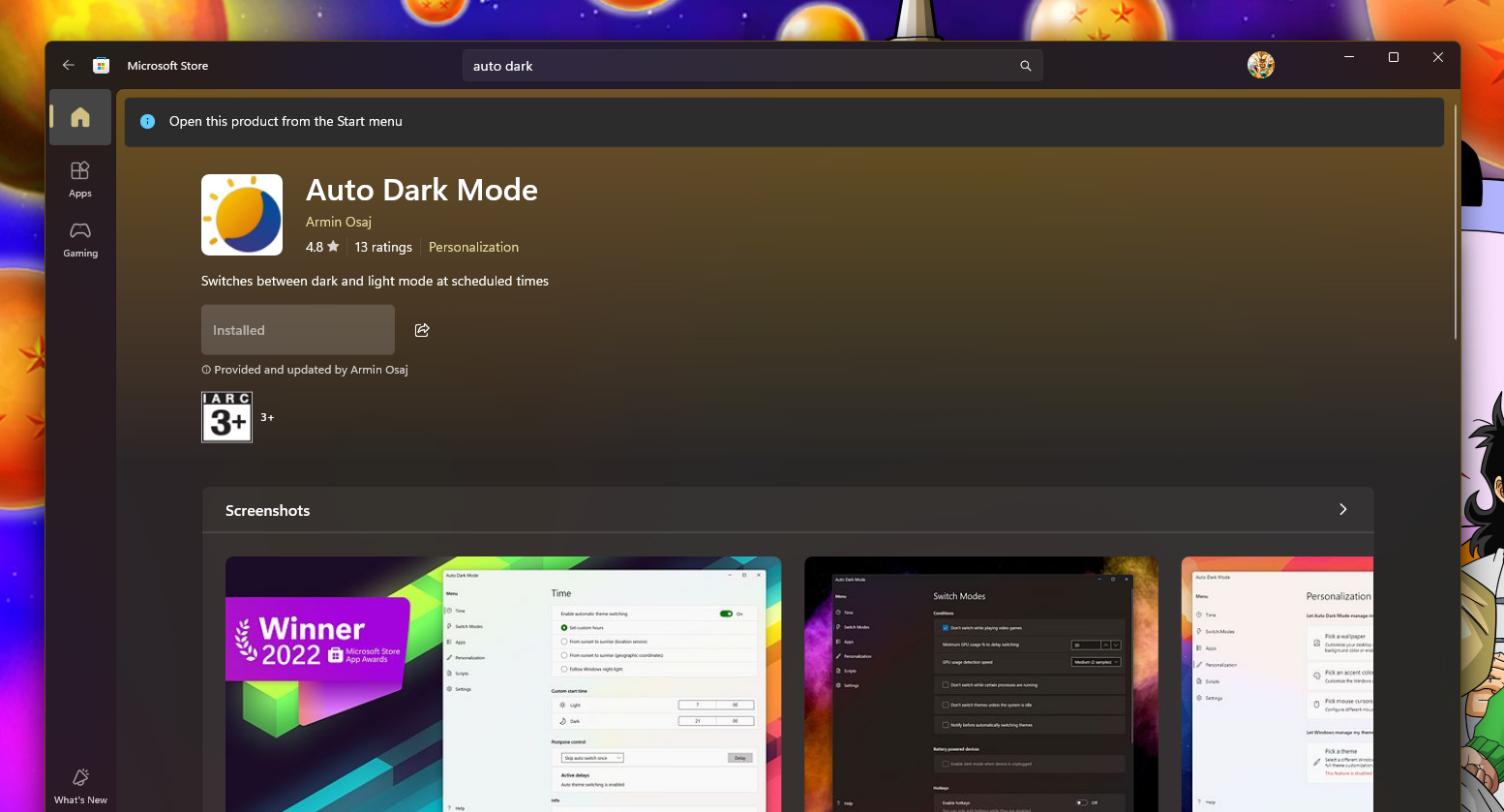The width and height of the screenshot is (1504, 812).
Task: Open the Home page from the sidebar
Action: [x=80, y=118]
